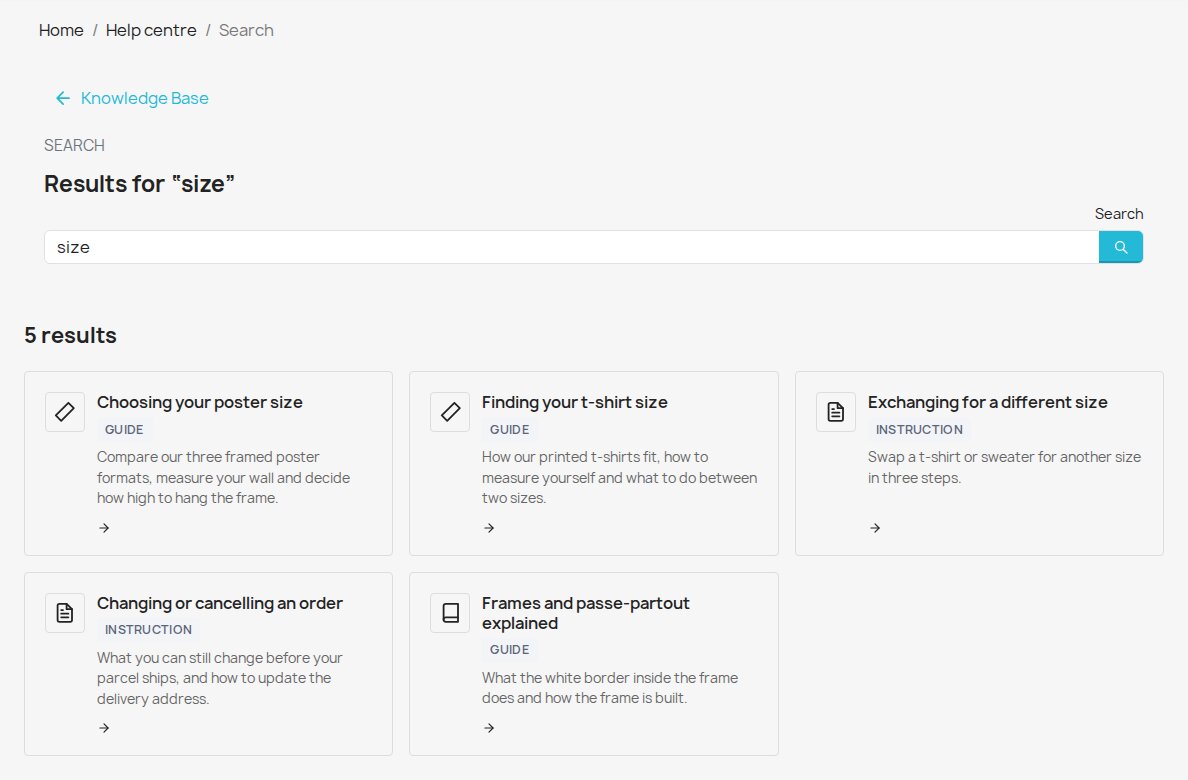Screen dimensions: 1188x780
Task: Click "Swap a t-shirt or sweater" description
Action: pyautogui.click(x=1005, y=468)
